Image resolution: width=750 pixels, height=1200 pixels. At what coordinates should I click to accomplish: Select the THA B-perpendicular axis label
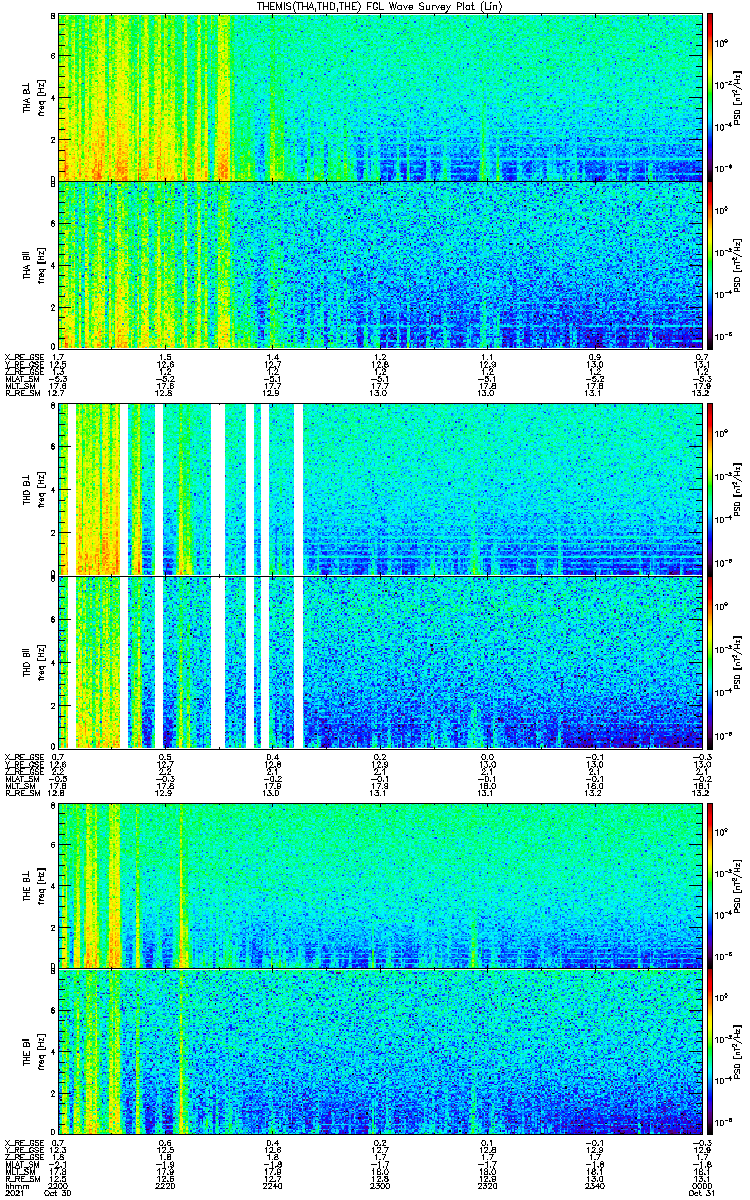(x=27, y=97)
